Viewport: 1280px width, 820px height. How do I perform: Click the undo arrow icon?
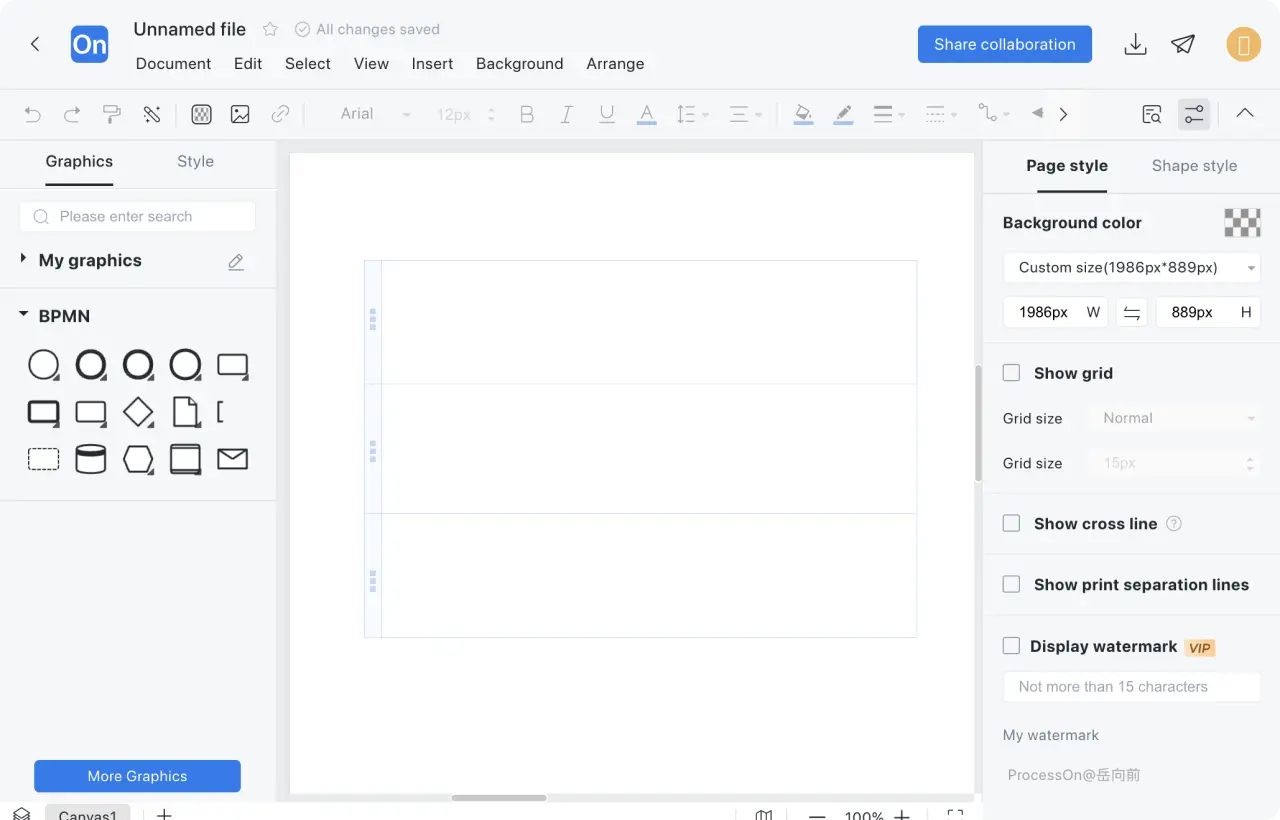[x=33, y=114]
